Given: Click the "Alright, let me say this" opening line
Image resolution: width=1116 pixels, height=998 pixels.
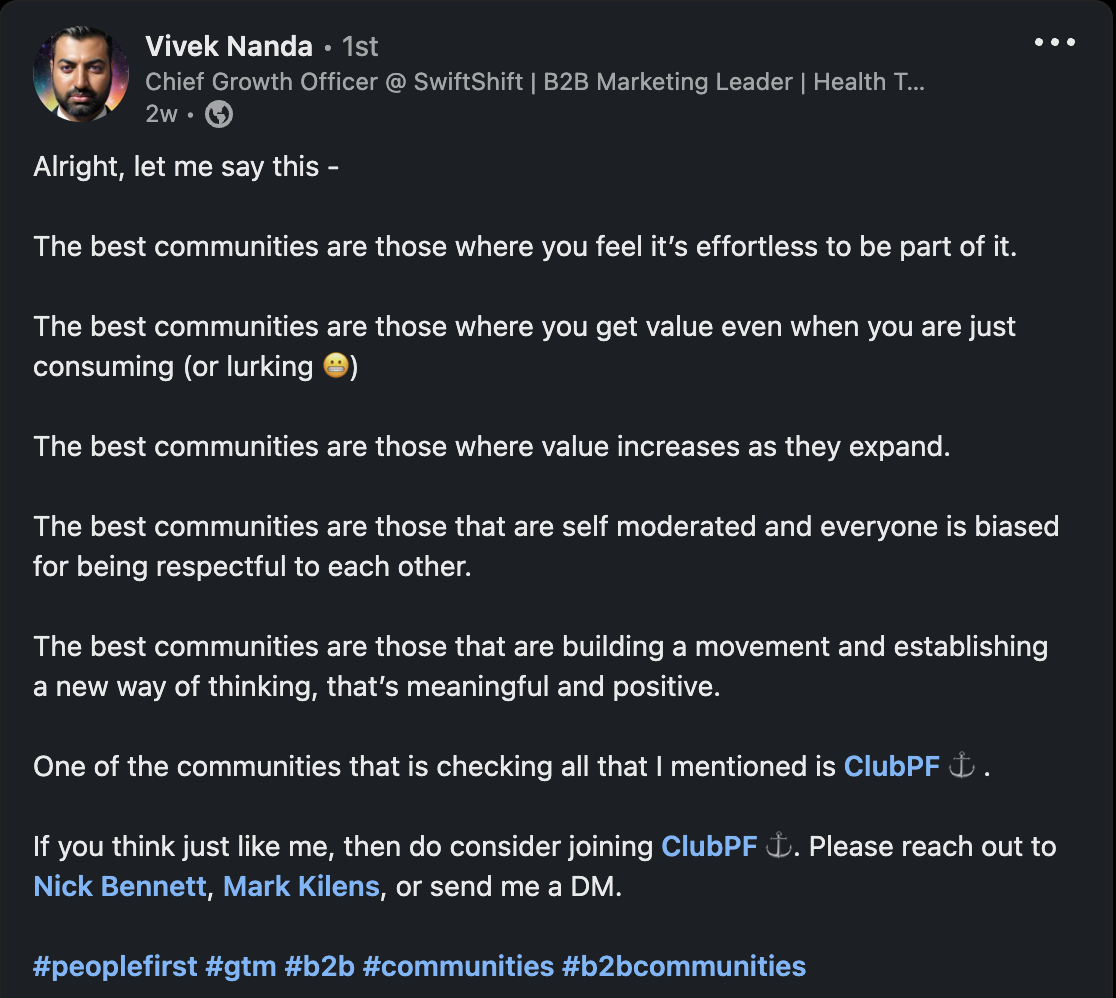Looking at the screenshot, I should (x=186, y=167).
